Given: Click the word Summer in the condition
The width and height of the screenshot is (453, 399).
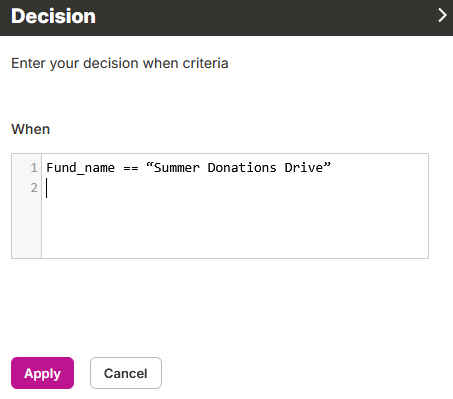Looking at the screenshot, I should [x=176, y=167].
